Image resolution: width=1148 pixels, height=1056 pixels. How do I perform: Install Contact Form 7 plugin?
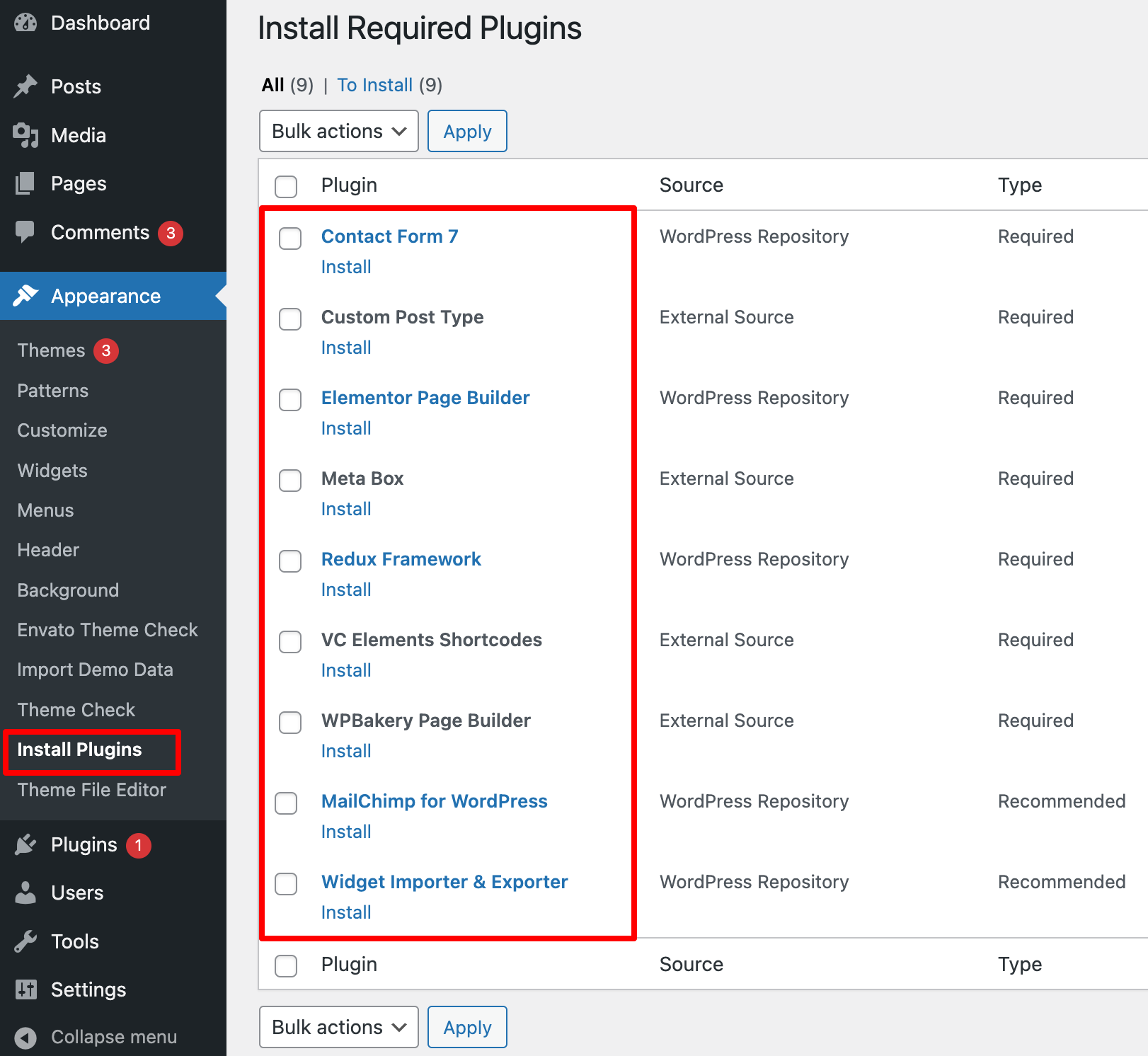point(346,267)
